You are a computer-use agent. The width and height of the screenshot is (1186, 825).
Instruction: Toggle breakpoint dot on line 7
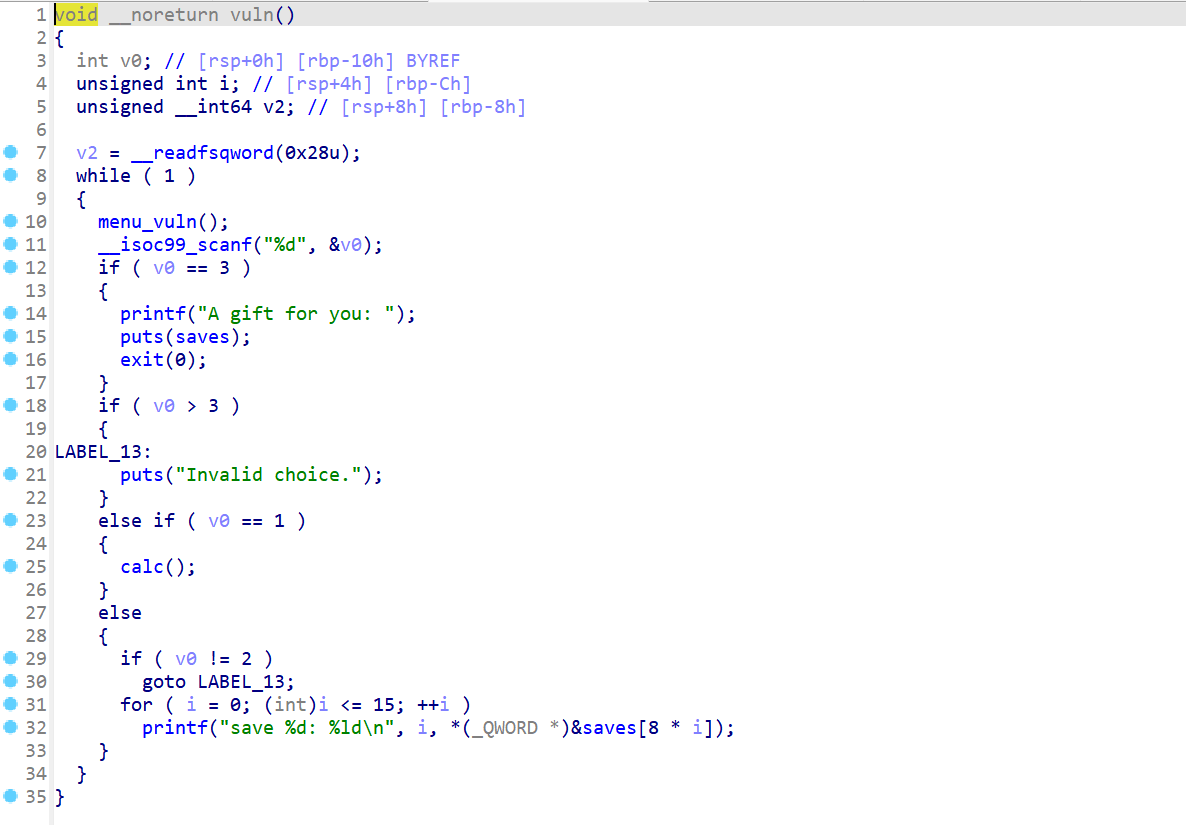pyautogui.click(x=11, y=153)
